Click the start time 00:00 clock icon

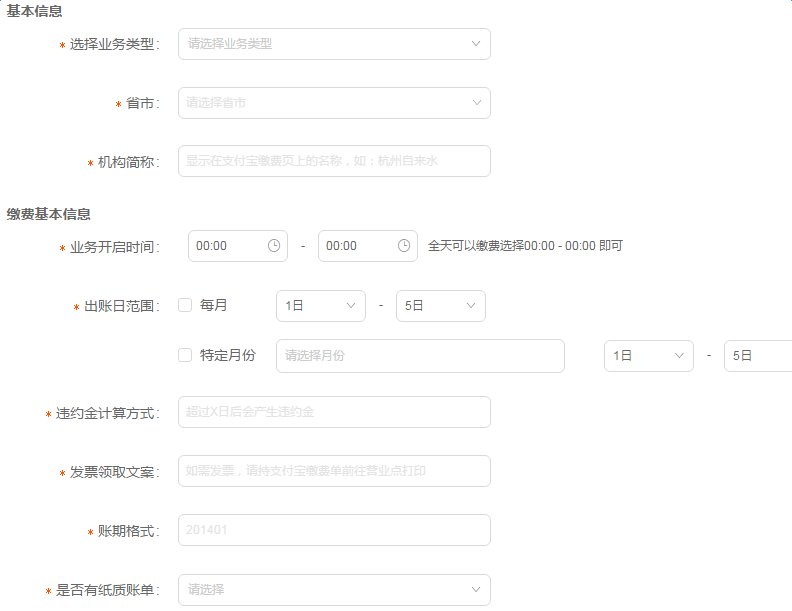274,246
